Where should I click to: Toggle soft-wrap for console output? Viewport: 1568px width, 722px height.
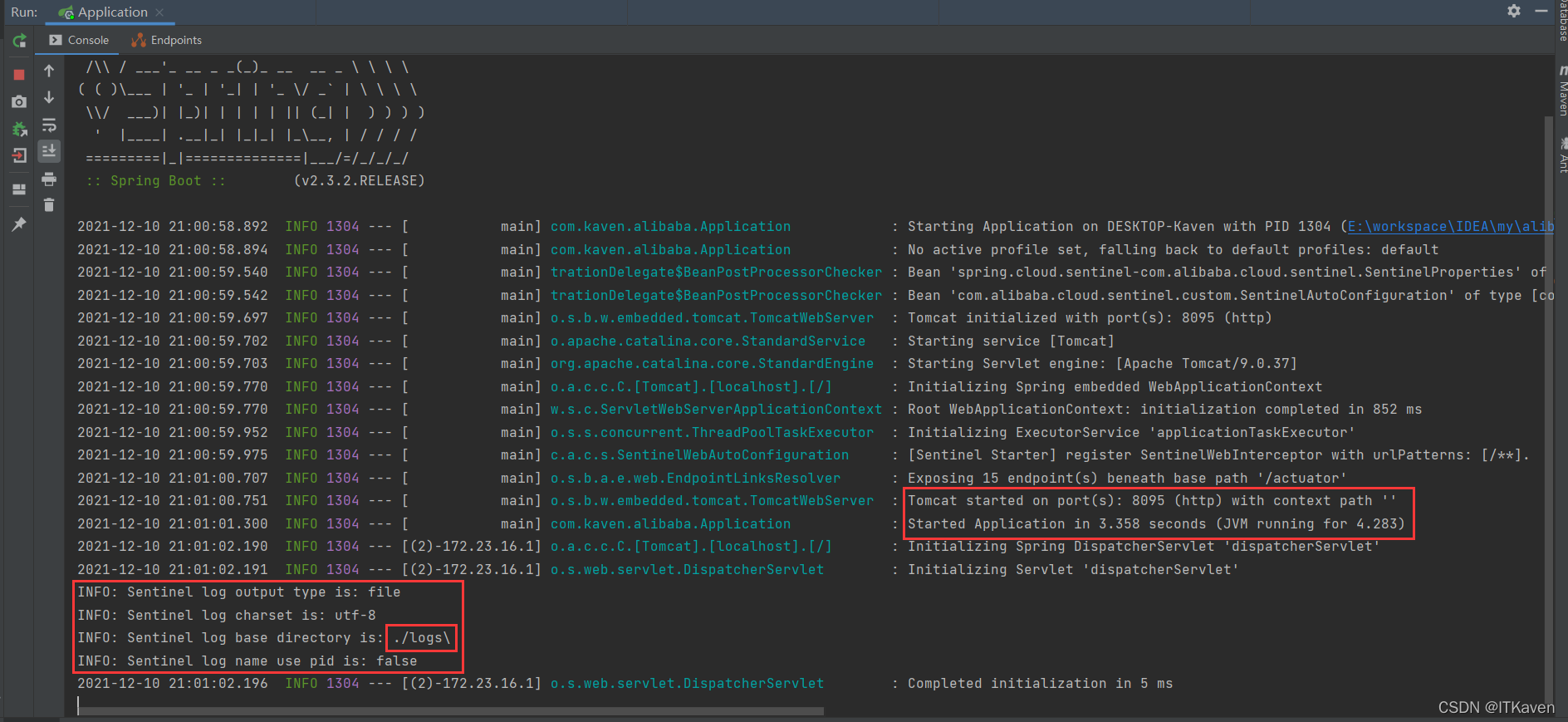(49, 125)
